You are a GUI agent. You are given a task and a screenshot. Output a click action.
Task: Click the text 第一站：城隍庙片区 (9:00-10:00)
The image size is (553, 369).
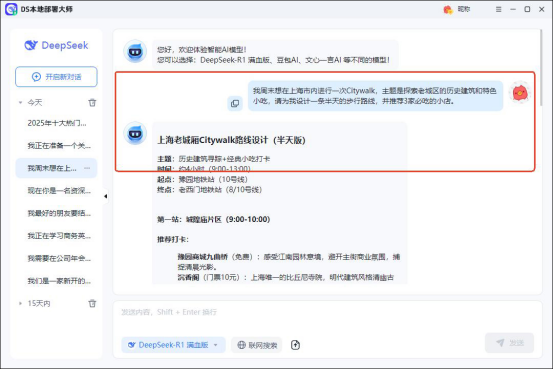(214, 219)
